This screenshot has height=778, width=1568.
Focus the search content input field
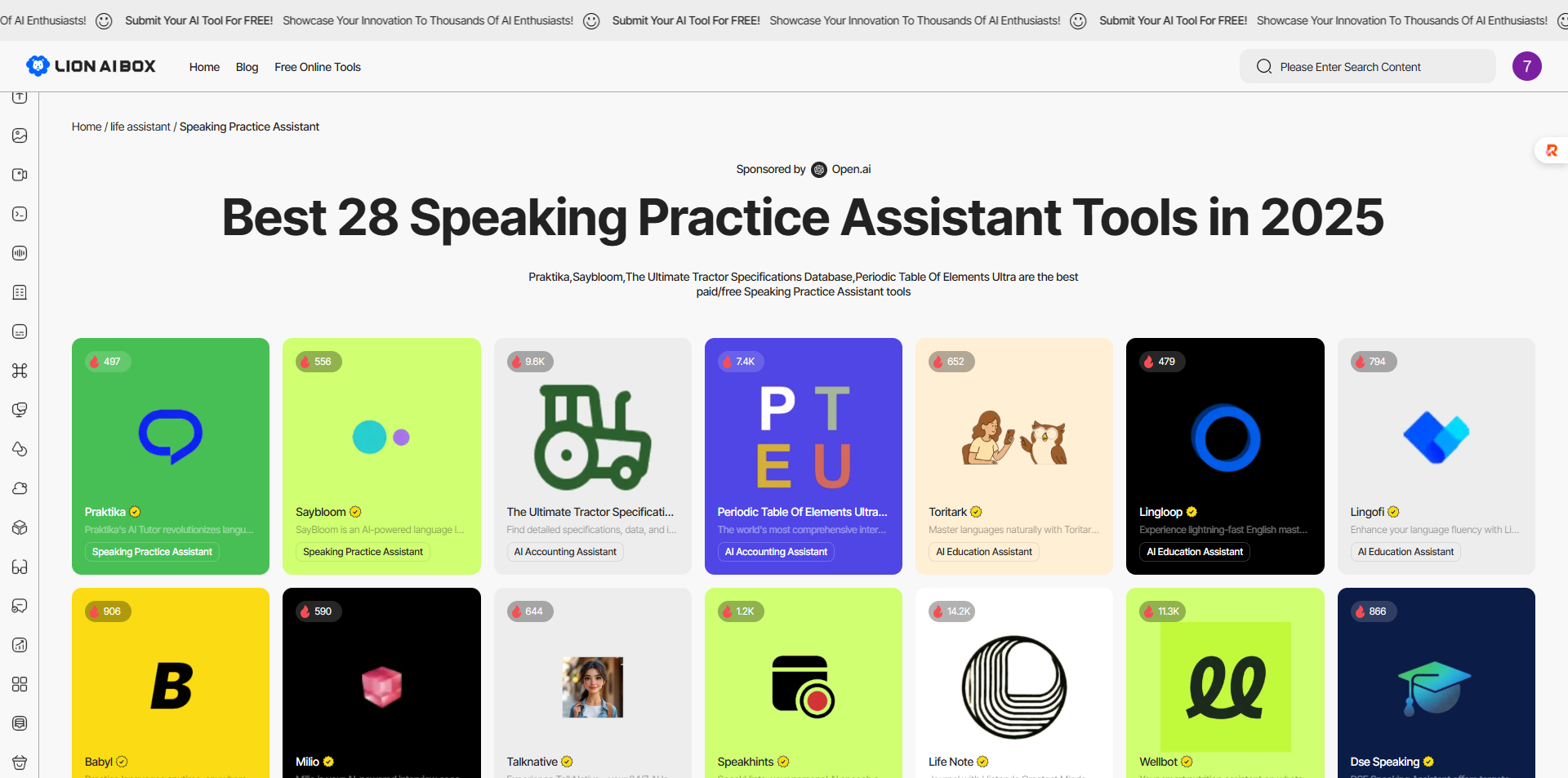click(1368, 66)
